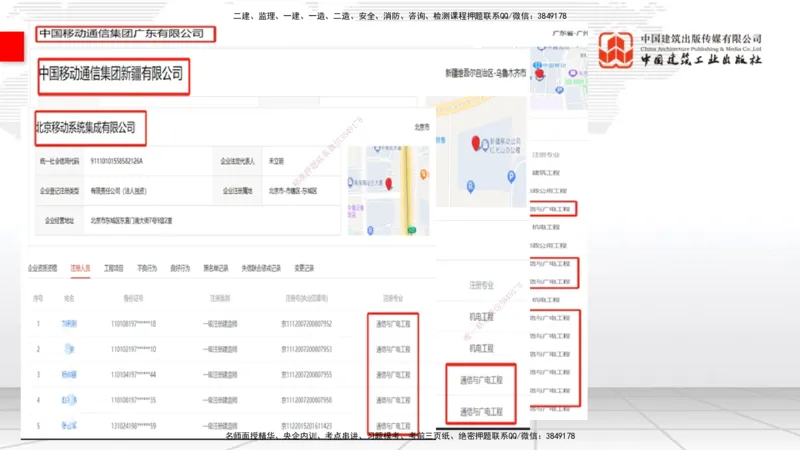Click the Xinjiang company map thumbnail
The height and width of the screenshot is (450, 800).
coord(481,152)
